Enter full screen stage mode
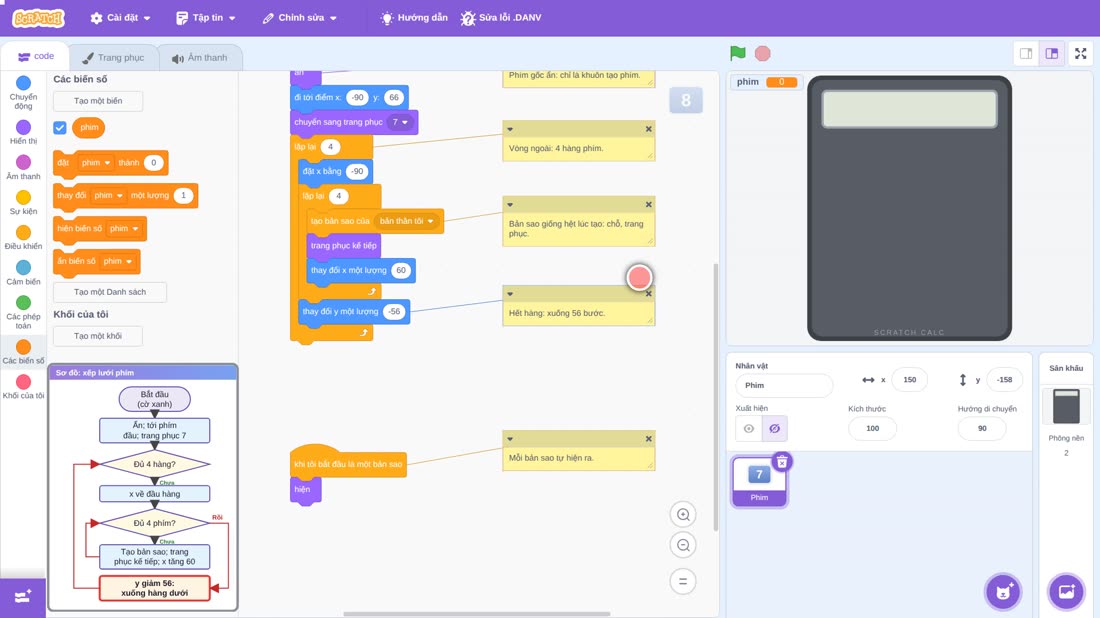Image resolution: width=1100 pixels, height=618 pixels. (1080, 53)
